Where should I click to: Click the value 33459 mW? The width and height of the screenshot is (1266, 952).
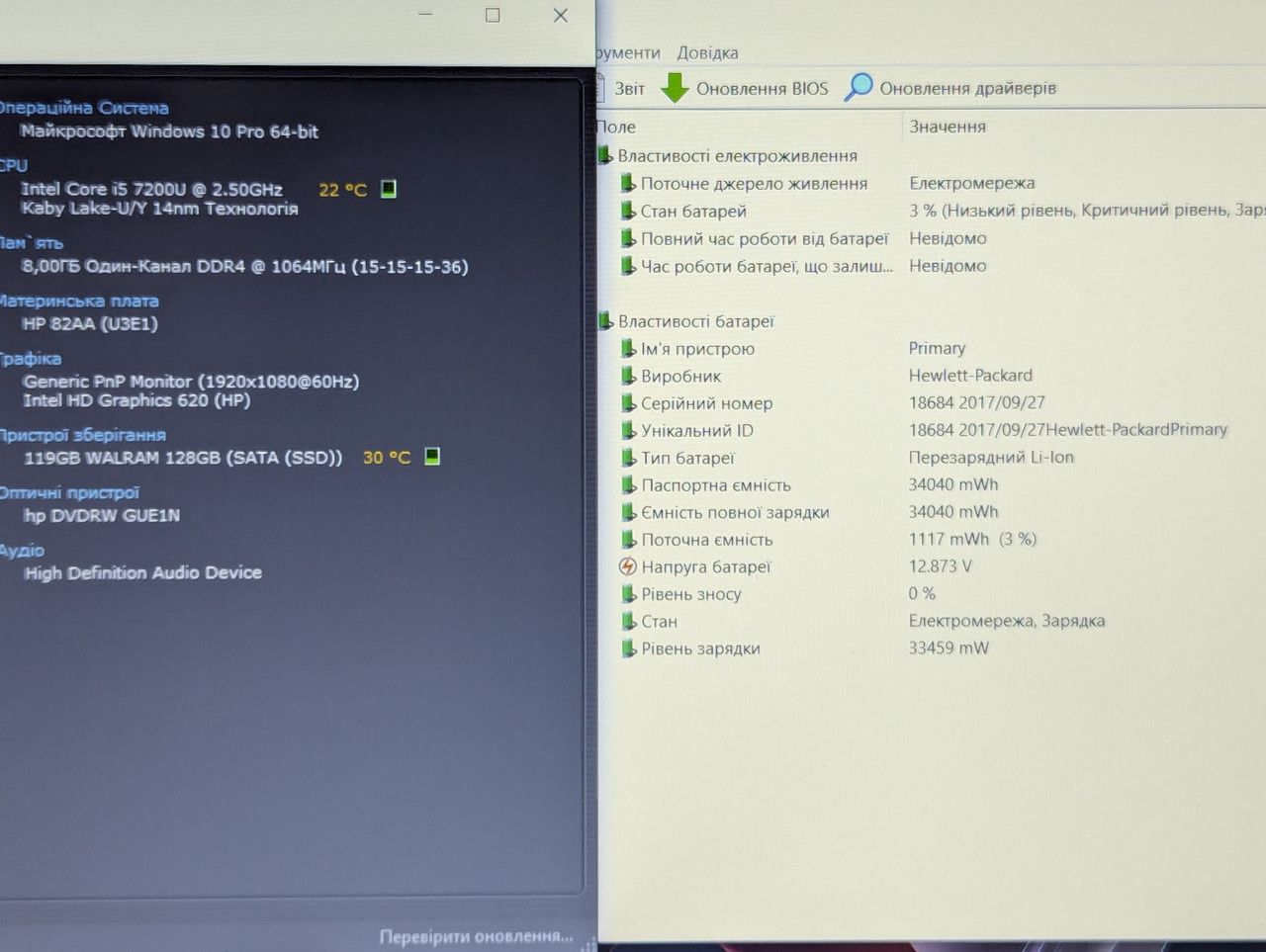[949, 648]
